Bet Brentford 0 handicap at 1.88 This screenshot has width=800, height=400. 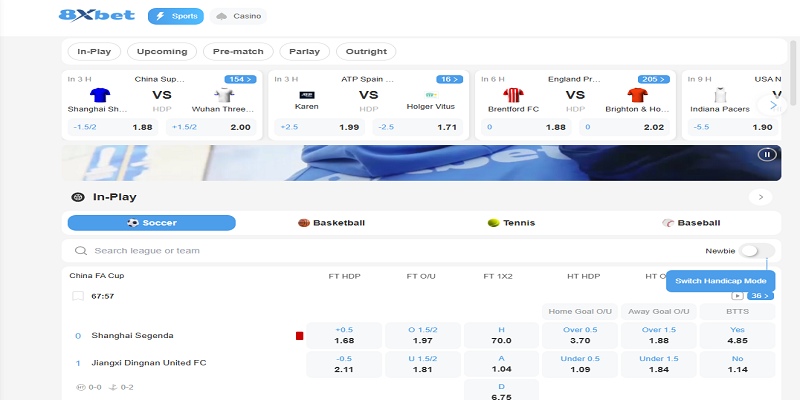(x=526, y=127)
